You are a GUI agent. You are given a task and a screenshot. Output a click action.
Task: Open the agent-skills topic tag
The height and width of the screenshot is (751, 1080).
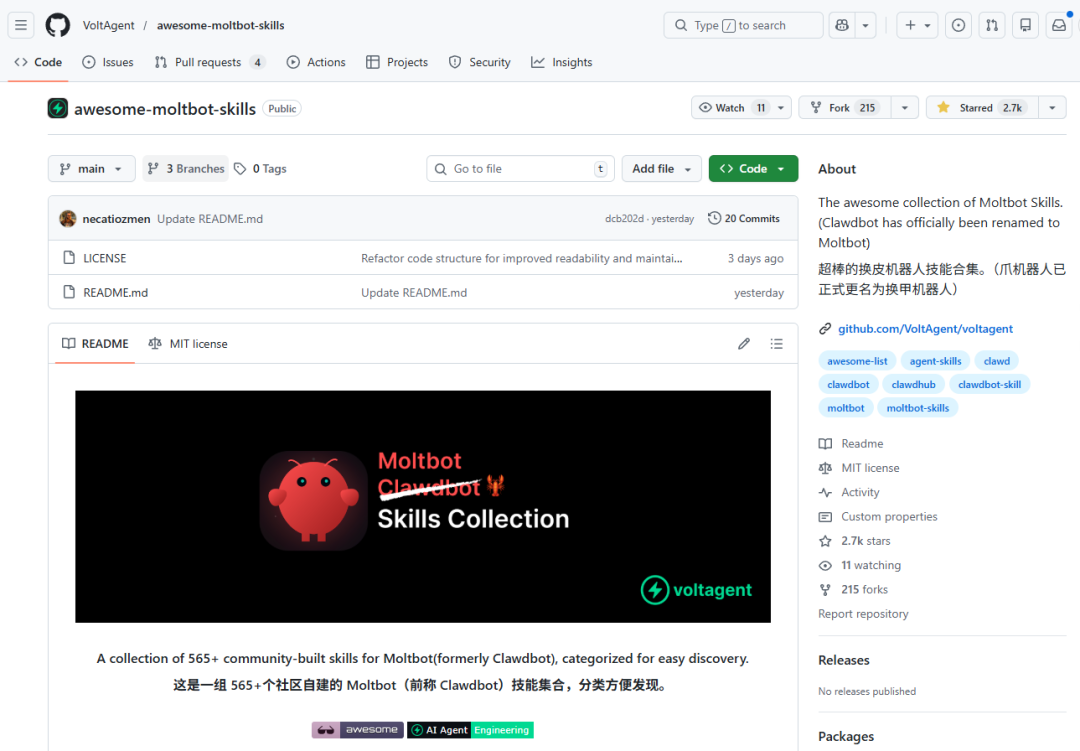tap(935, 361)
